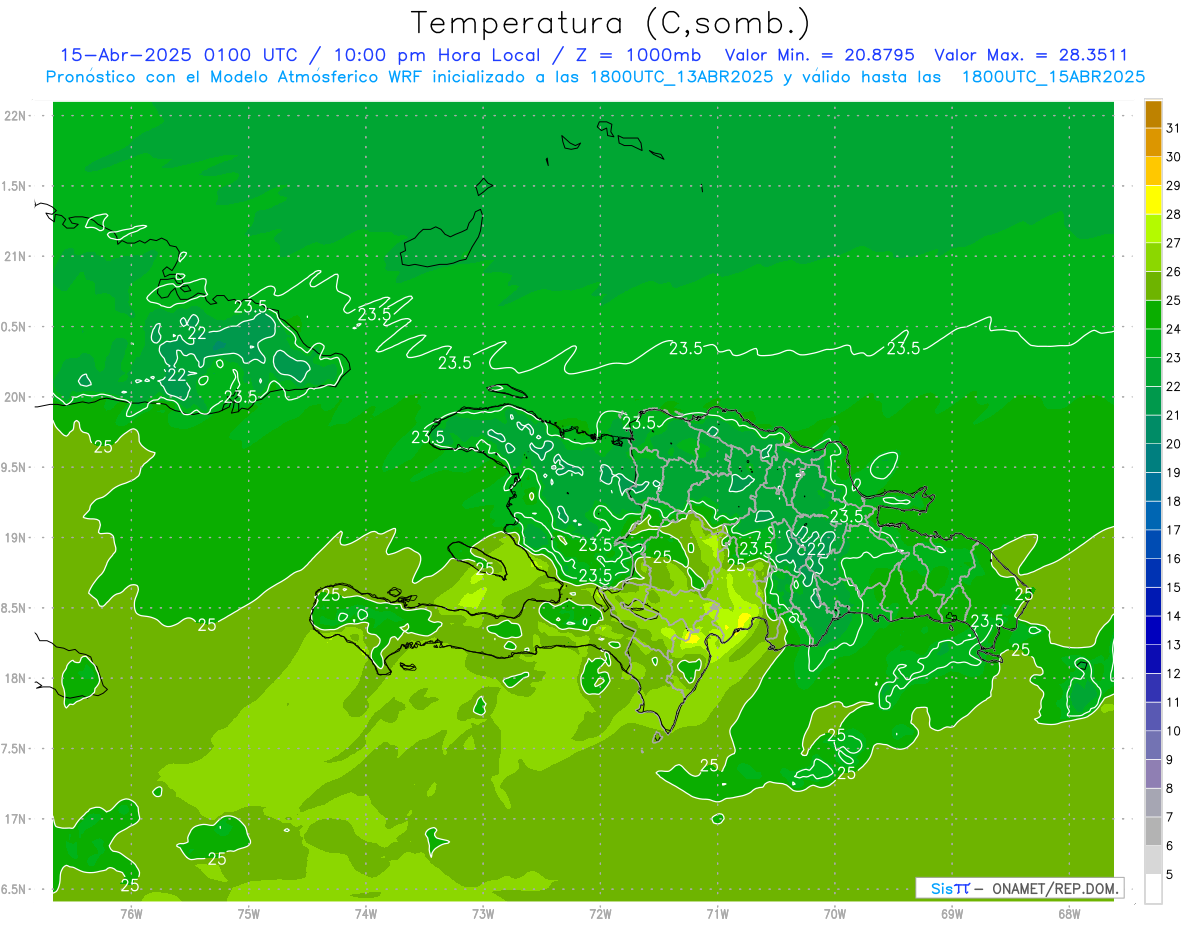Click the 75W longitude axis label
Image resolution: width=1200 pixels, height=927 pixels.
[249, 914]
